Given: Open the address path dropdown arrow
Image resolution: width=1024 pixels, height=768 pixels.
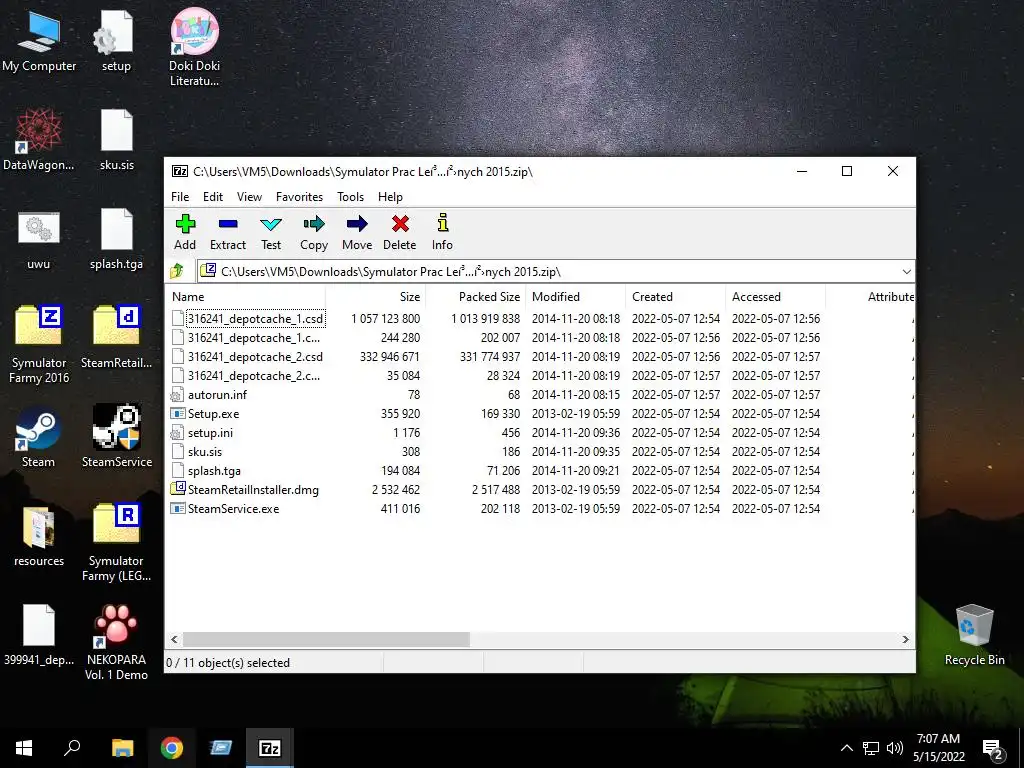Looking at the screenshot, I should [x=906, y=272].
